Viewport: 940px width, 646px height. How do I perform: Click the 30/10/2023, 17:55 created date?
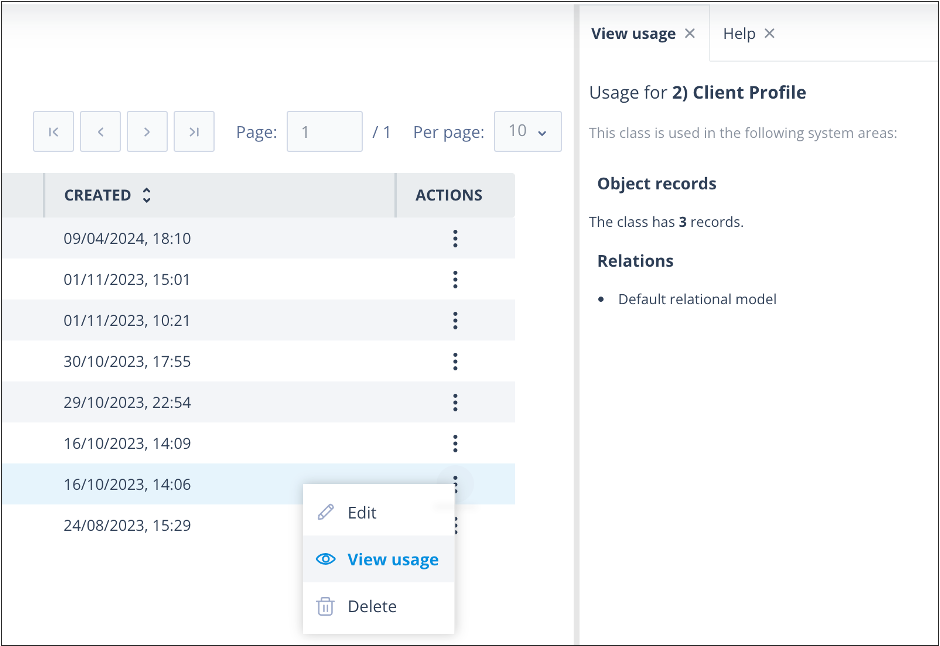[x=127, y=361]
